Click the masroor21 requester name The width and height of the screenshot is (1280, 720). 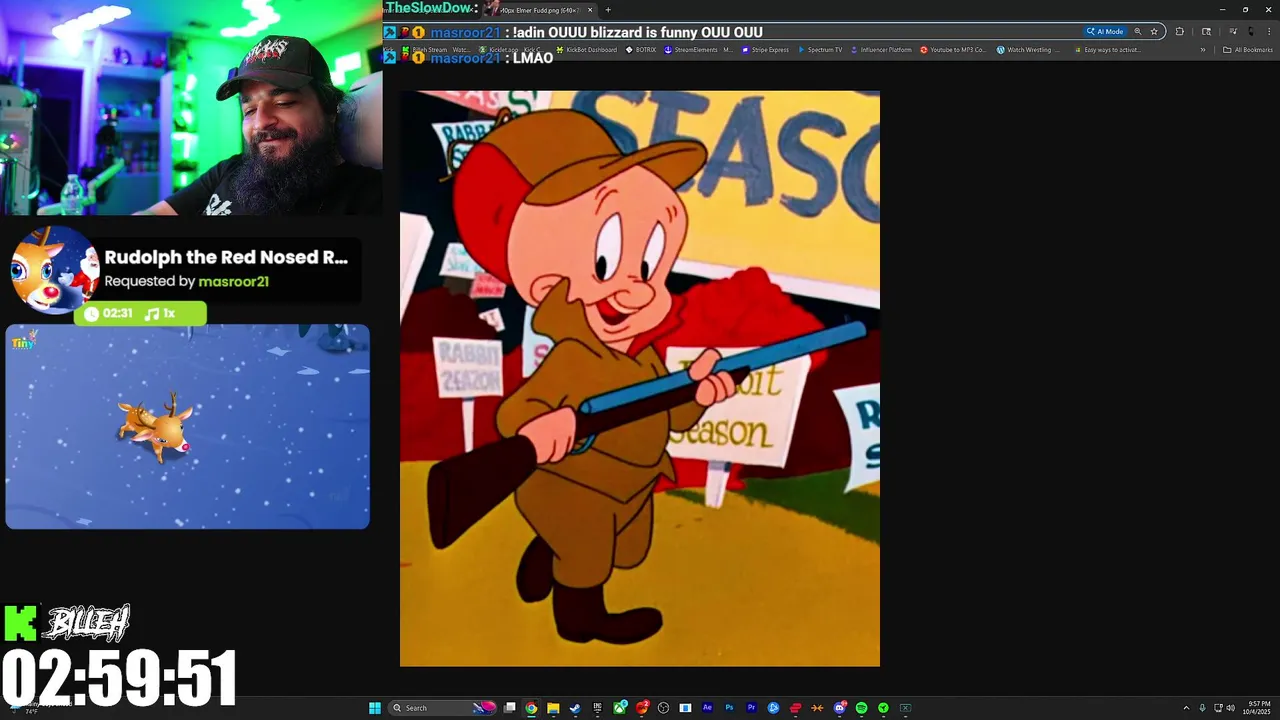pyautogui.click(x=233, y=282)
